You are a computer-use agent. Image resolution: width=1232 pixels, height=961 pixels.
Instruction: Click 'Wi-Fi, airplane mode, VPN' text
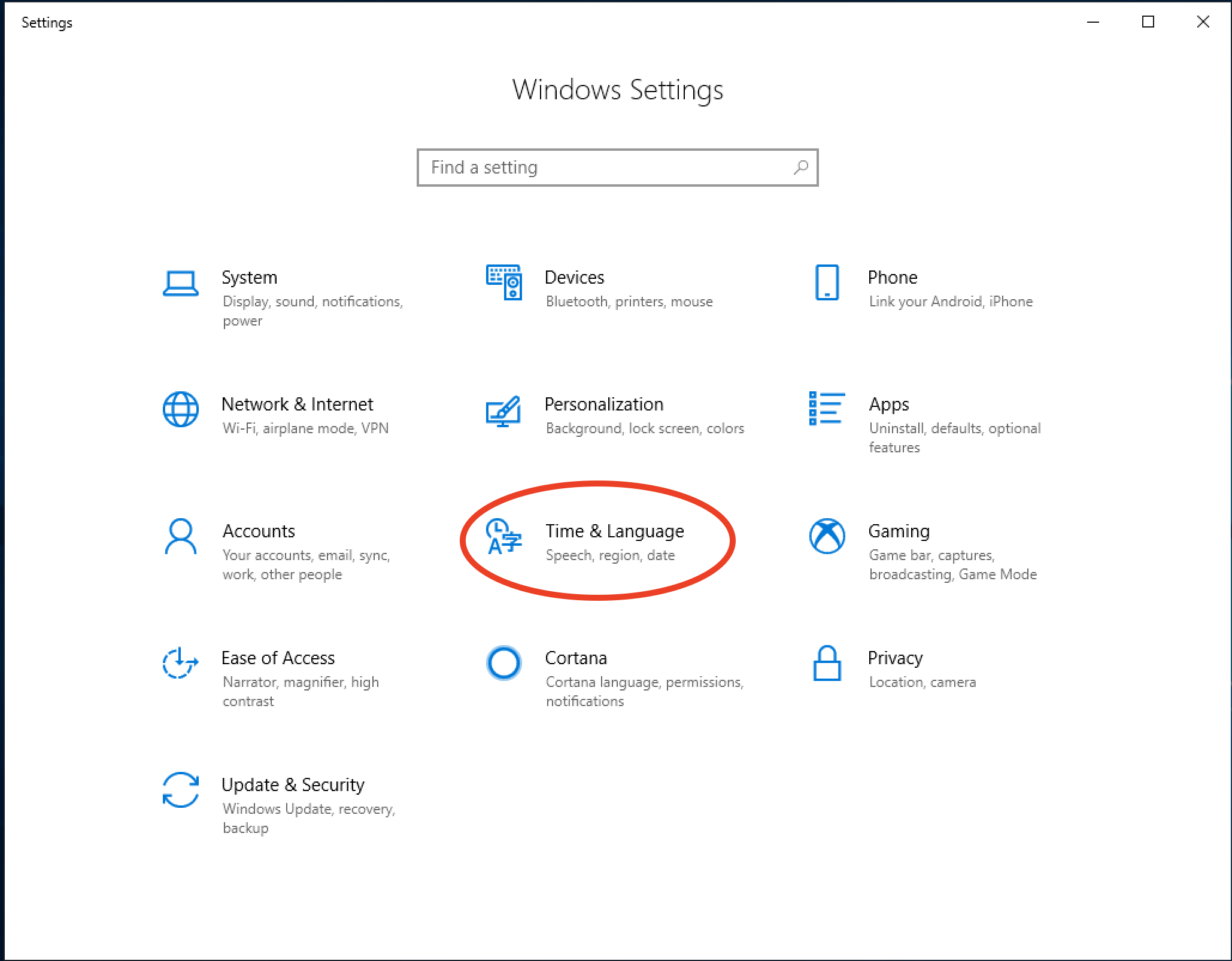coord(305,428)
